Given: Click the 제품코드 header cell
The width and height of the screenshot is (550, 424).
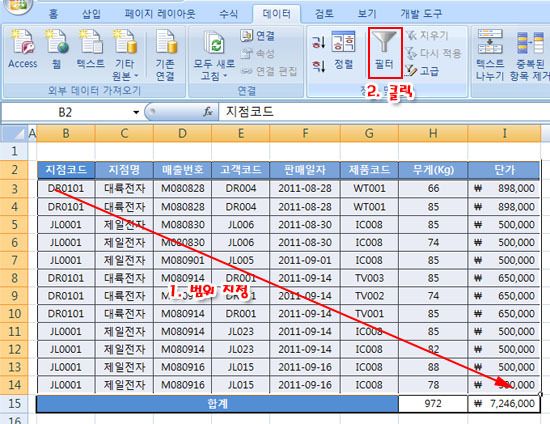Looking at the screenshot, I should pyautogui.click(x=369, y=170).
